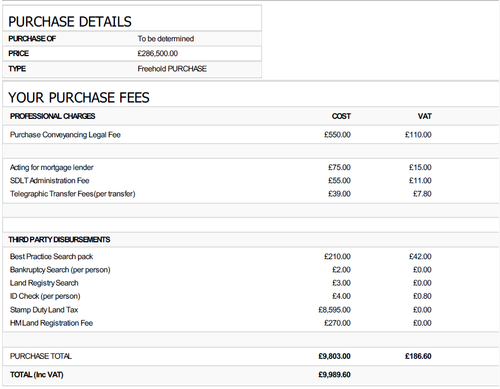Viewport: 500px width, 389px height.
Task: Click the £42.00 VAT value
Action: (x=420, y=257)
